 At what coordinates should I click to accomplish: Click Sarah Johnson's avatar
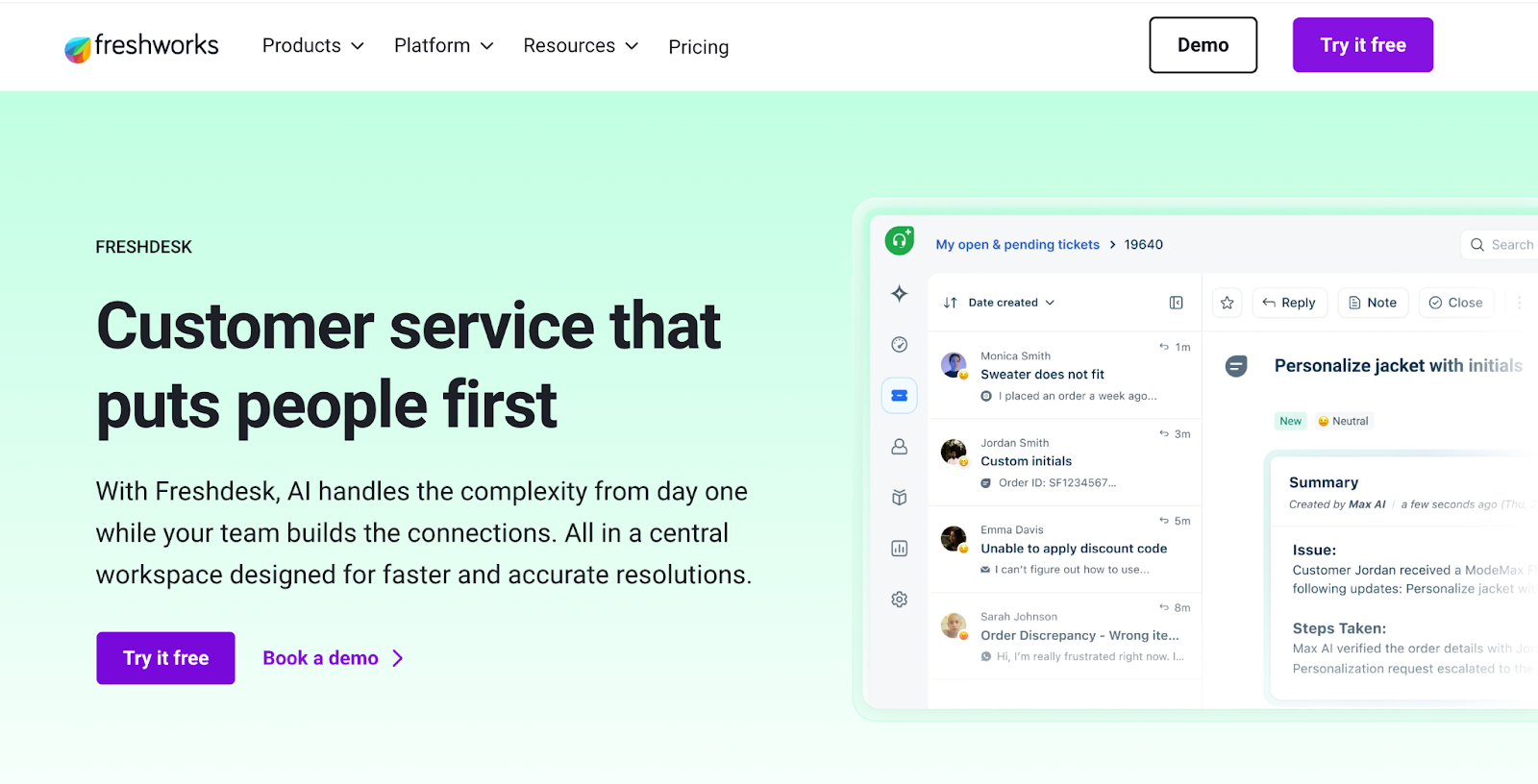pos(954,626)
